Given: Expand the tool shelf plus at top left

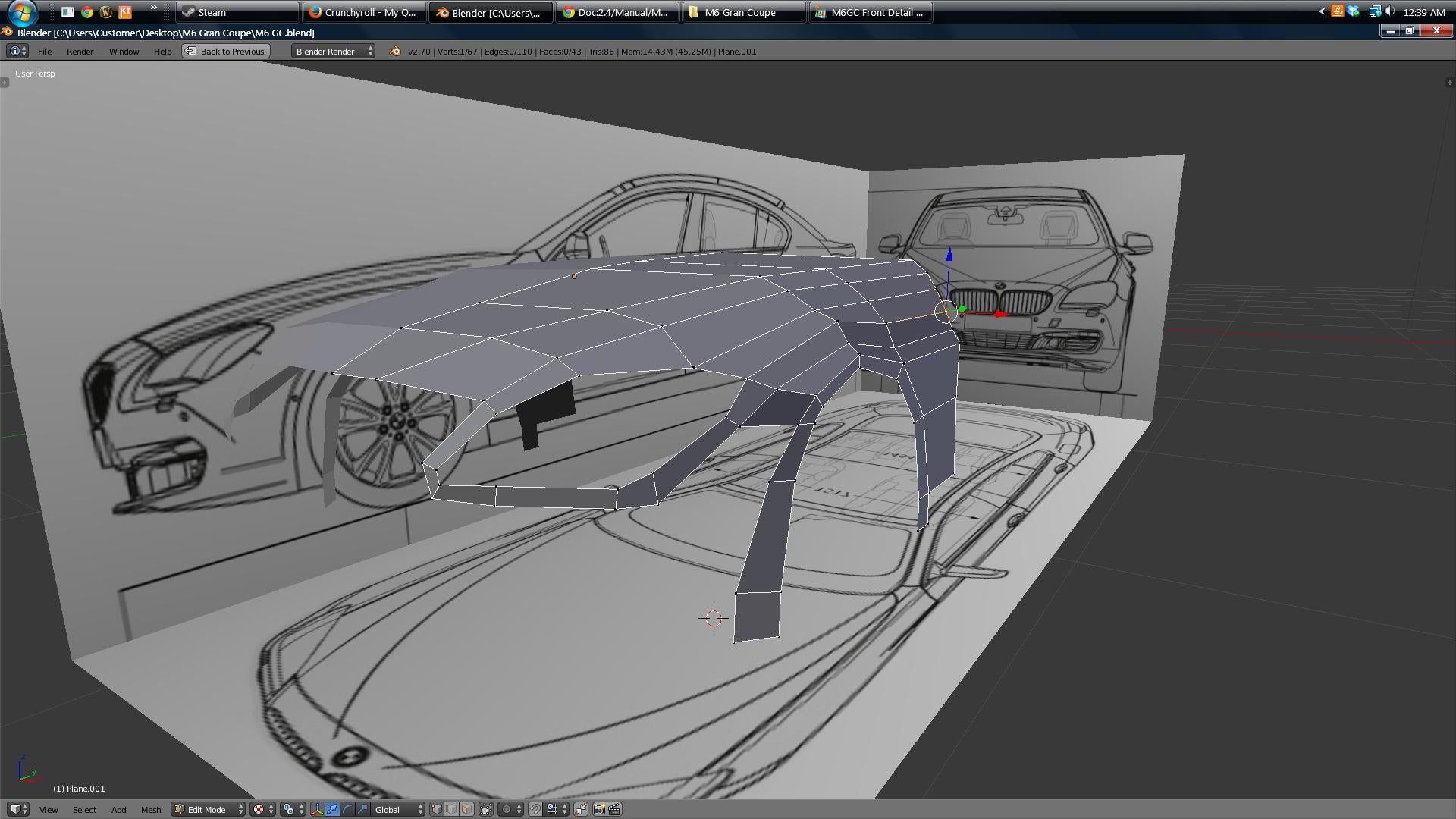Looking at the screenshot, I should tap(5, 82).
